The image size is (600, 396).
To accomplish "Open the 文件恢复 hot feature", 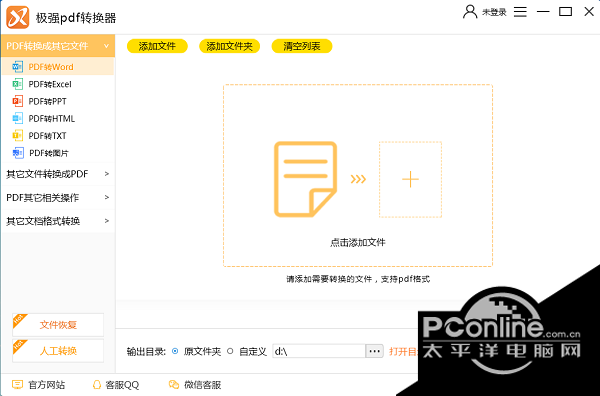I will coord(58,325).
